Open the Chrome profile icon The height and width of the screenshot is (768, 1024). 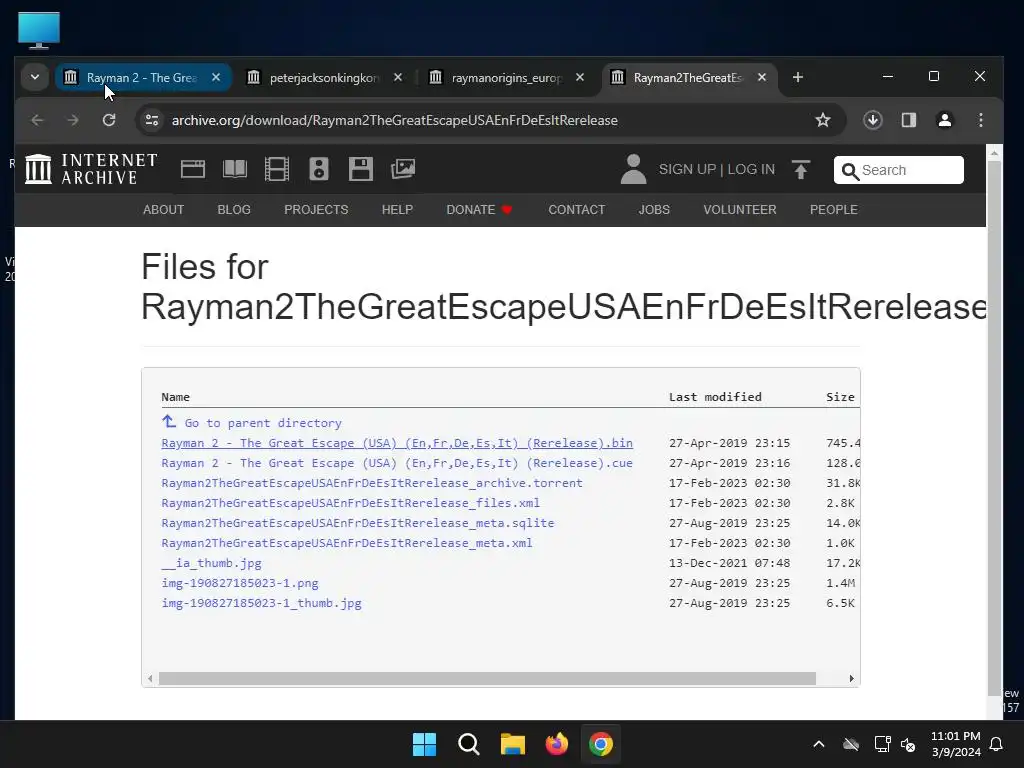tap(945, 120)
